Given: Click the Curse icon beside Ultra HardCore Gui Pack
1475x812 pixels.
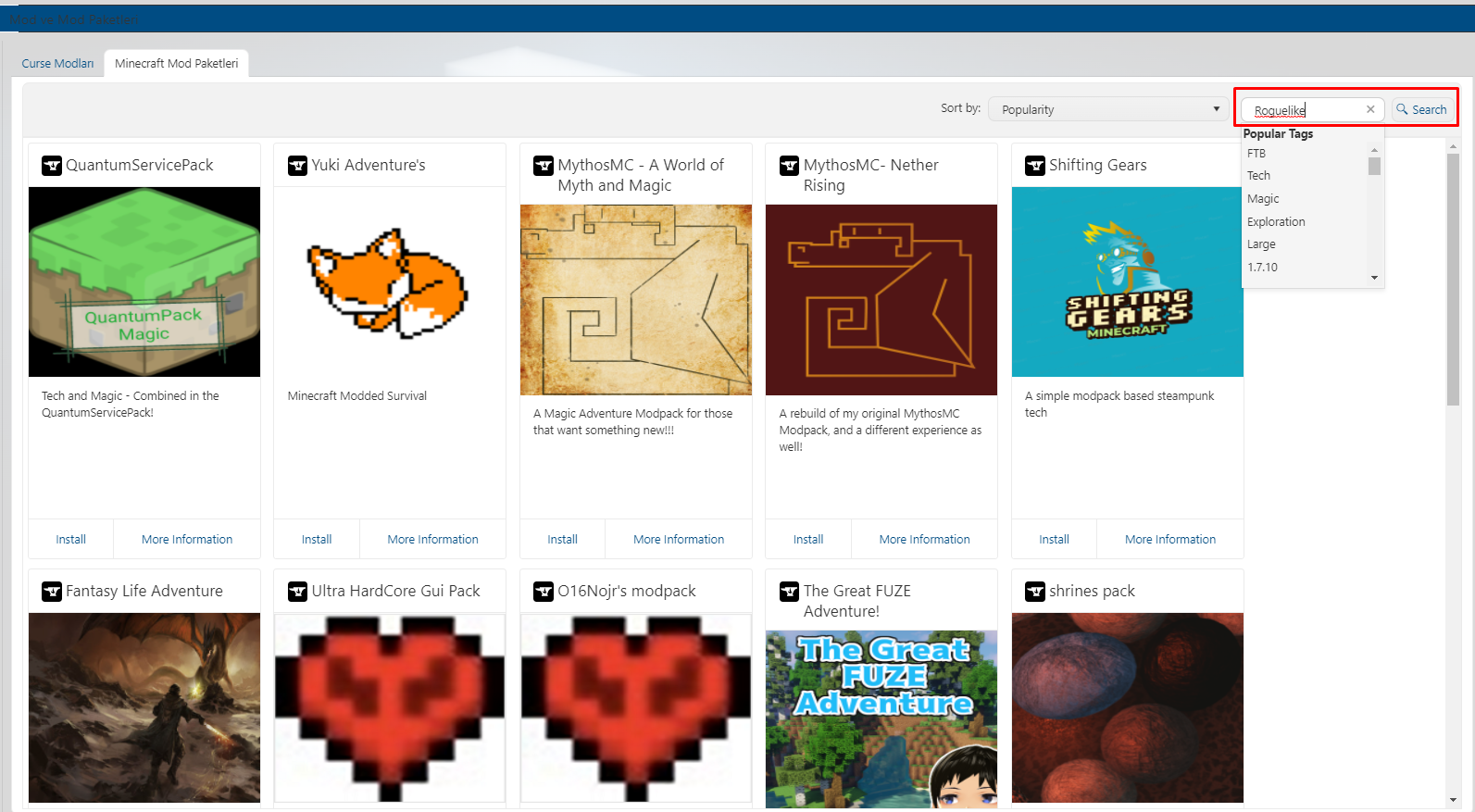Looking at the screenshot, I should [297, 592].
